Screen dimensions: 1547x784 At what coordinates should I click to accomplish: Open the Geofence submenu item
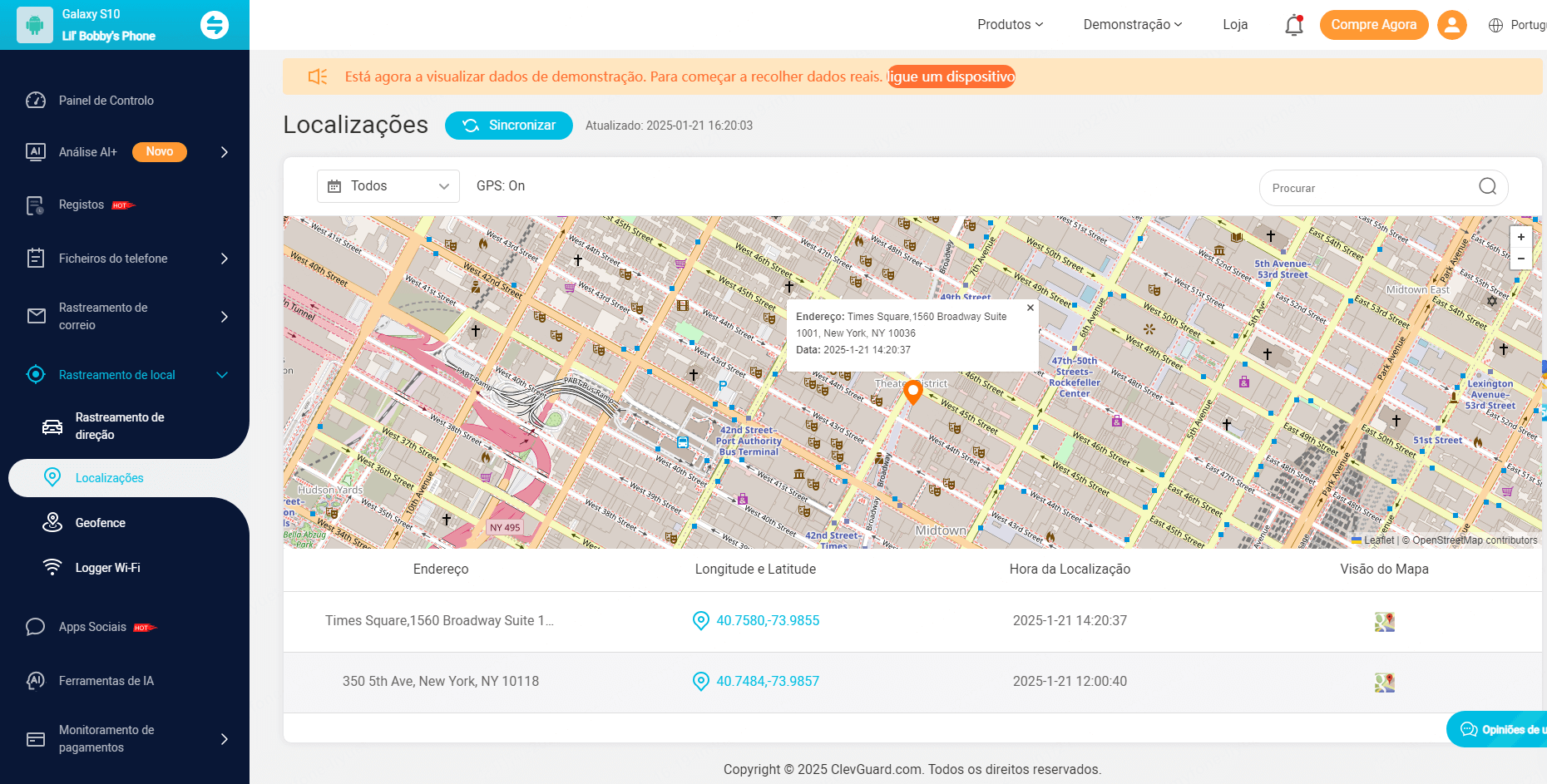(101, 523)
